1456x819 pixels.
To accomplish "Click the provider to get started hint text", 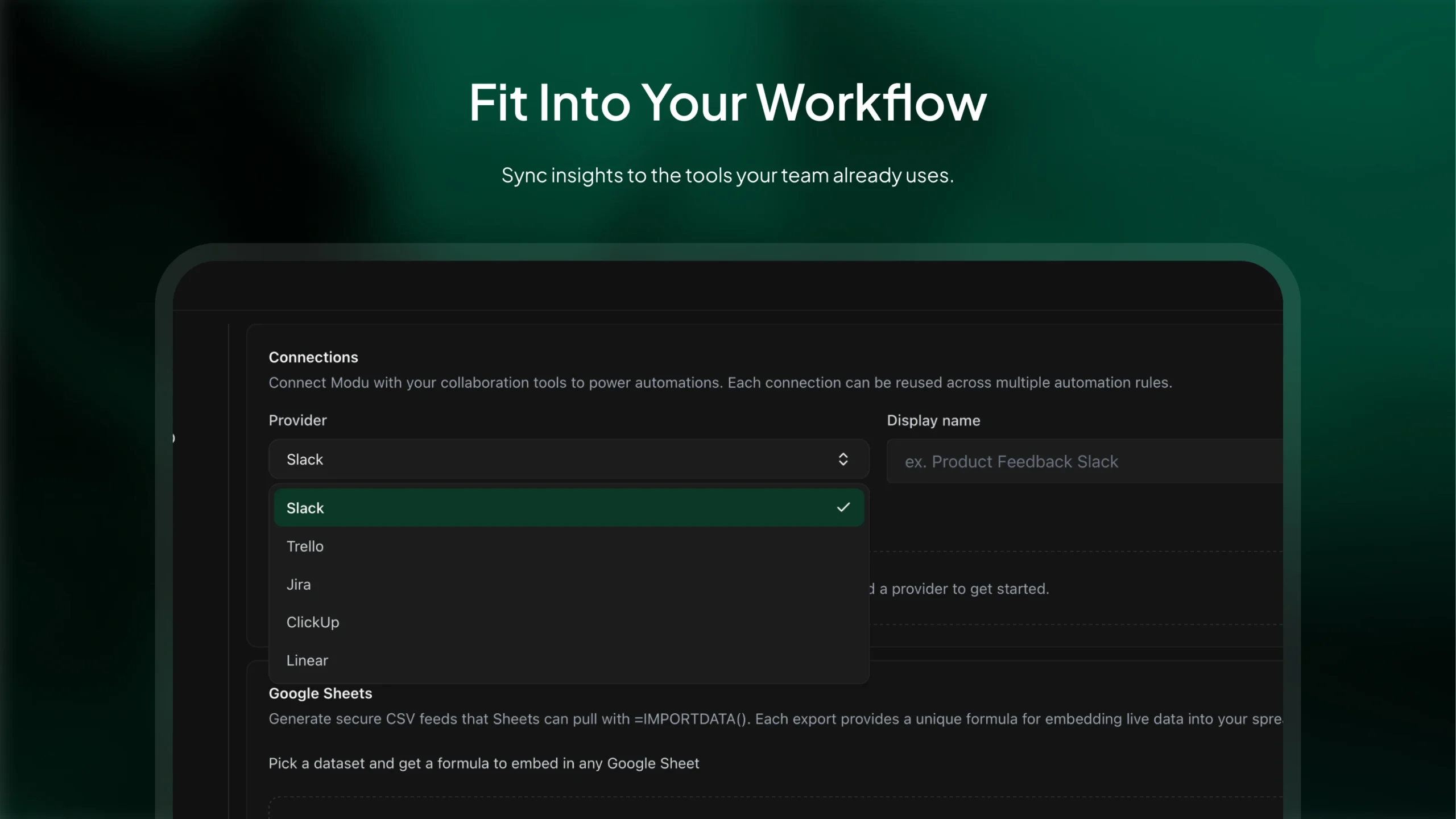I will [x=961, y=589].
